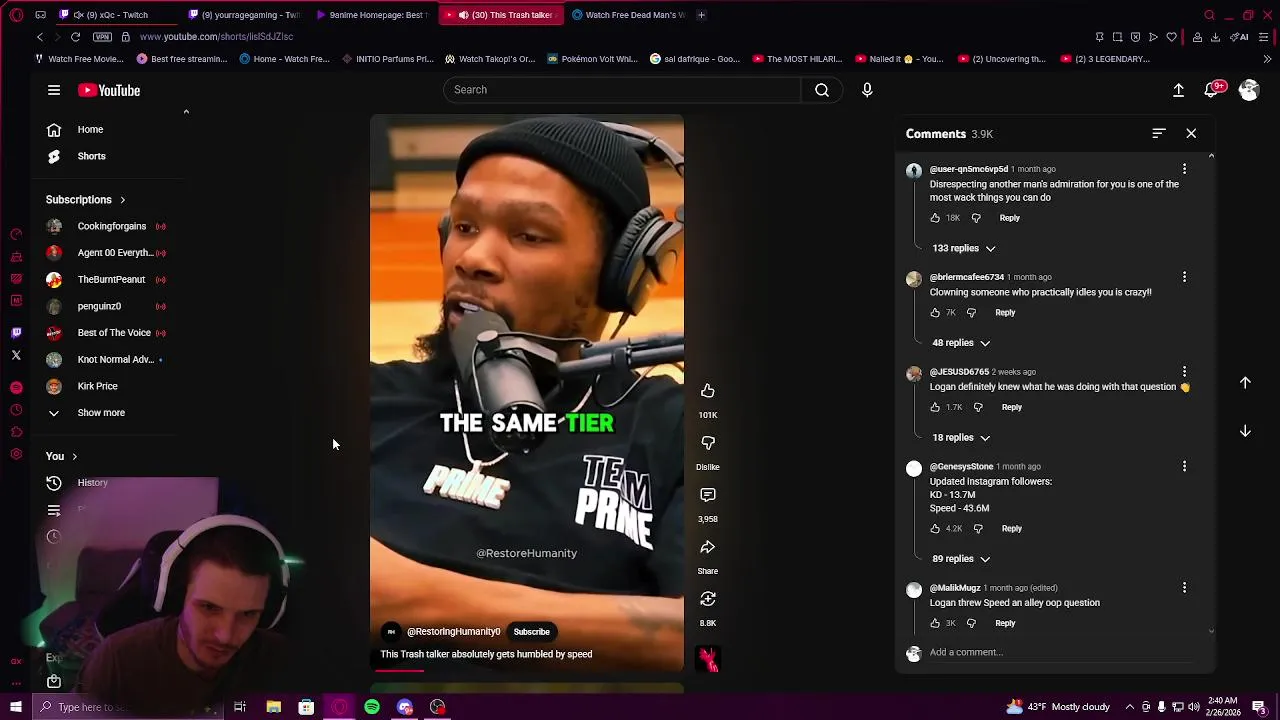Viewport: 1280px width, 720px height.
Task: Switch to the 9anime Homepage tab
Action: [372, 15]
